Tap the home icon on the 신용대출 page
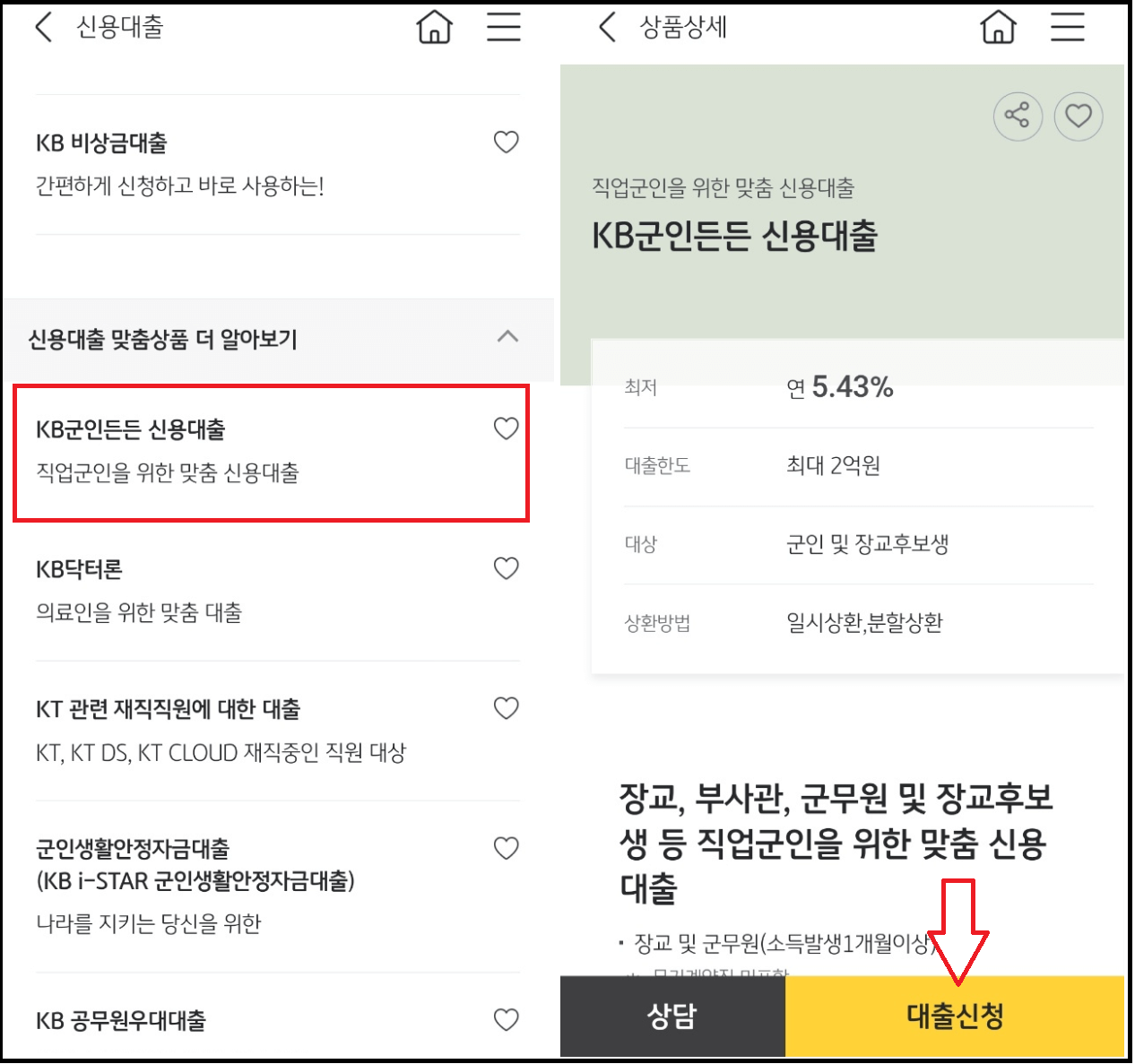This screenshot has height=1064, width=1135. point(434,27)
